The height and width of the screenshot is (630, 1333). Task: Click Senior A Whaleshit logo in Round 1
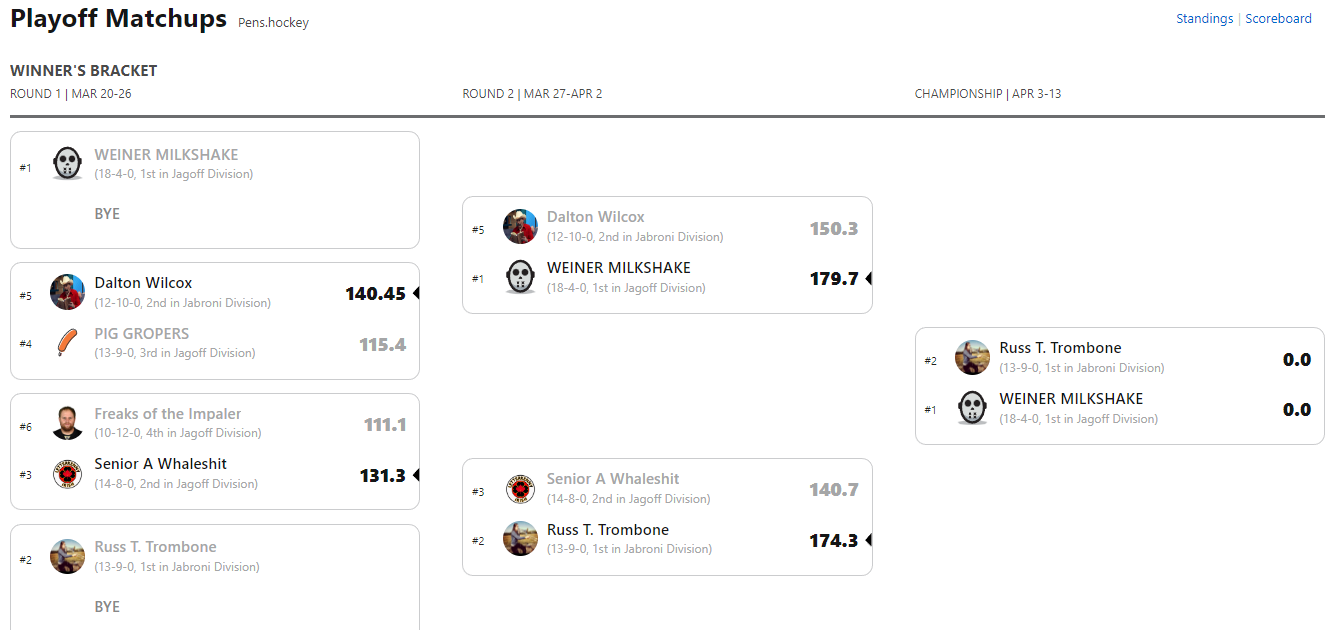67,474
